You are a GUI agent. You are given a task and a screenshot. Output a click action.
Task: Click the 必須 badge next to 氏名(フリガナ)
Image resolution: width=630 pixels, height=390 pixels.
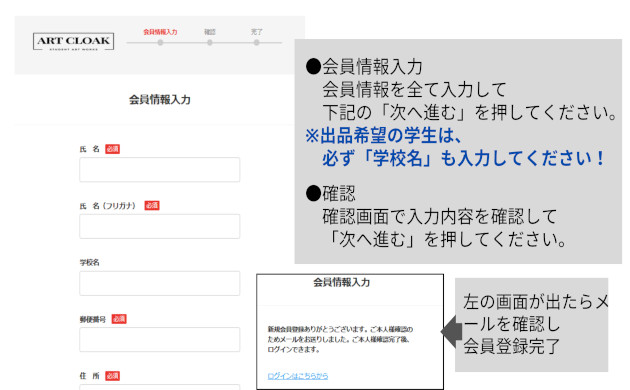point(152,206)
